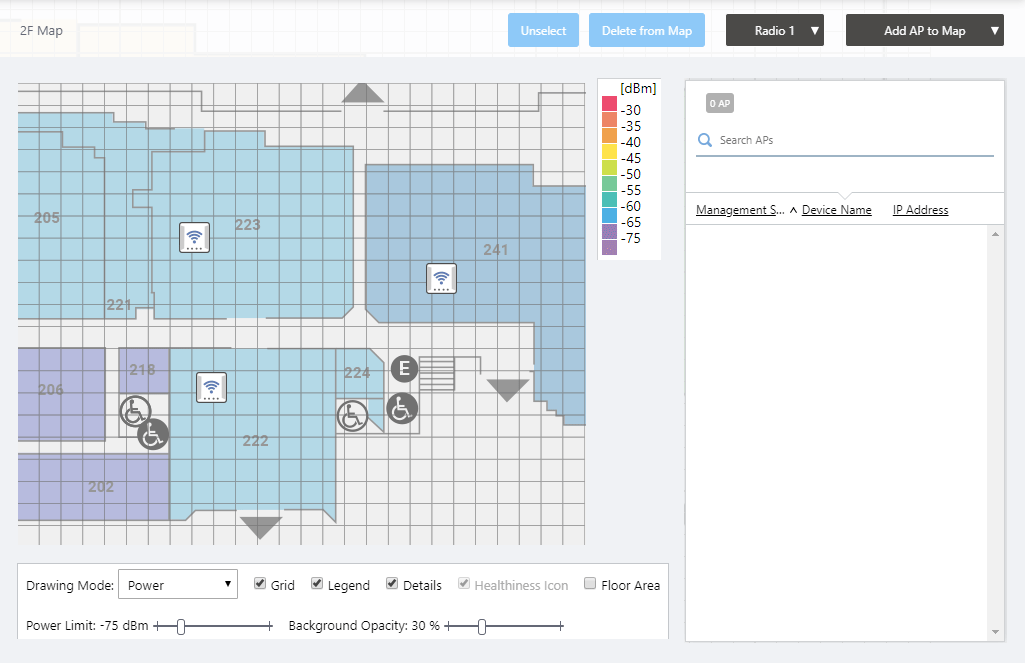Disable the Details checkbox
1025x663 pixels.
click(x=392, y=583)
